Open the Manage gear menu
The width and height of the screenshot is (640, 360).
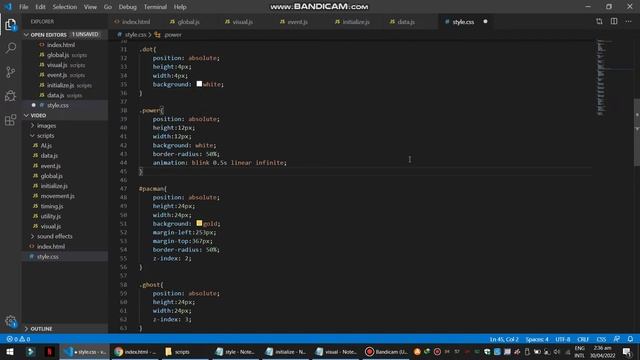[x=11, y=321]
